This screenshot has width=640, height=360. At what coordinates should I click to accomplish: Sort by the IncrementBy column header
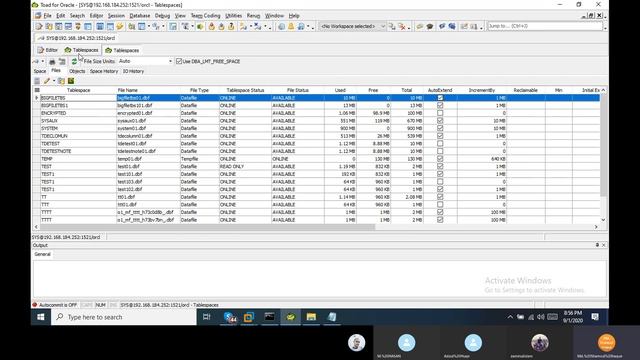(x=482, y=90)
